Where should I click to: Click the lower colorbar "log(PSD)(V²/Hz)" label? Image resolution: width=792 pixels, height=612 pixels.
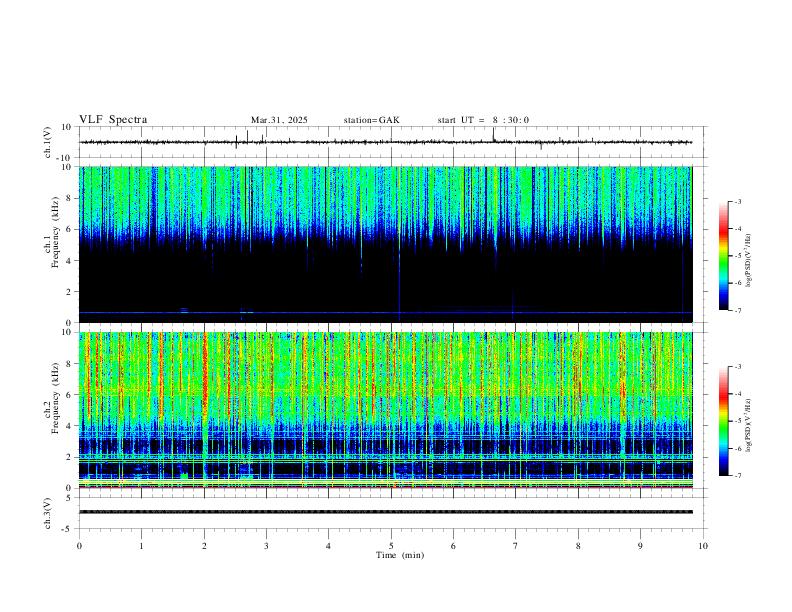[x=749, y=425]
